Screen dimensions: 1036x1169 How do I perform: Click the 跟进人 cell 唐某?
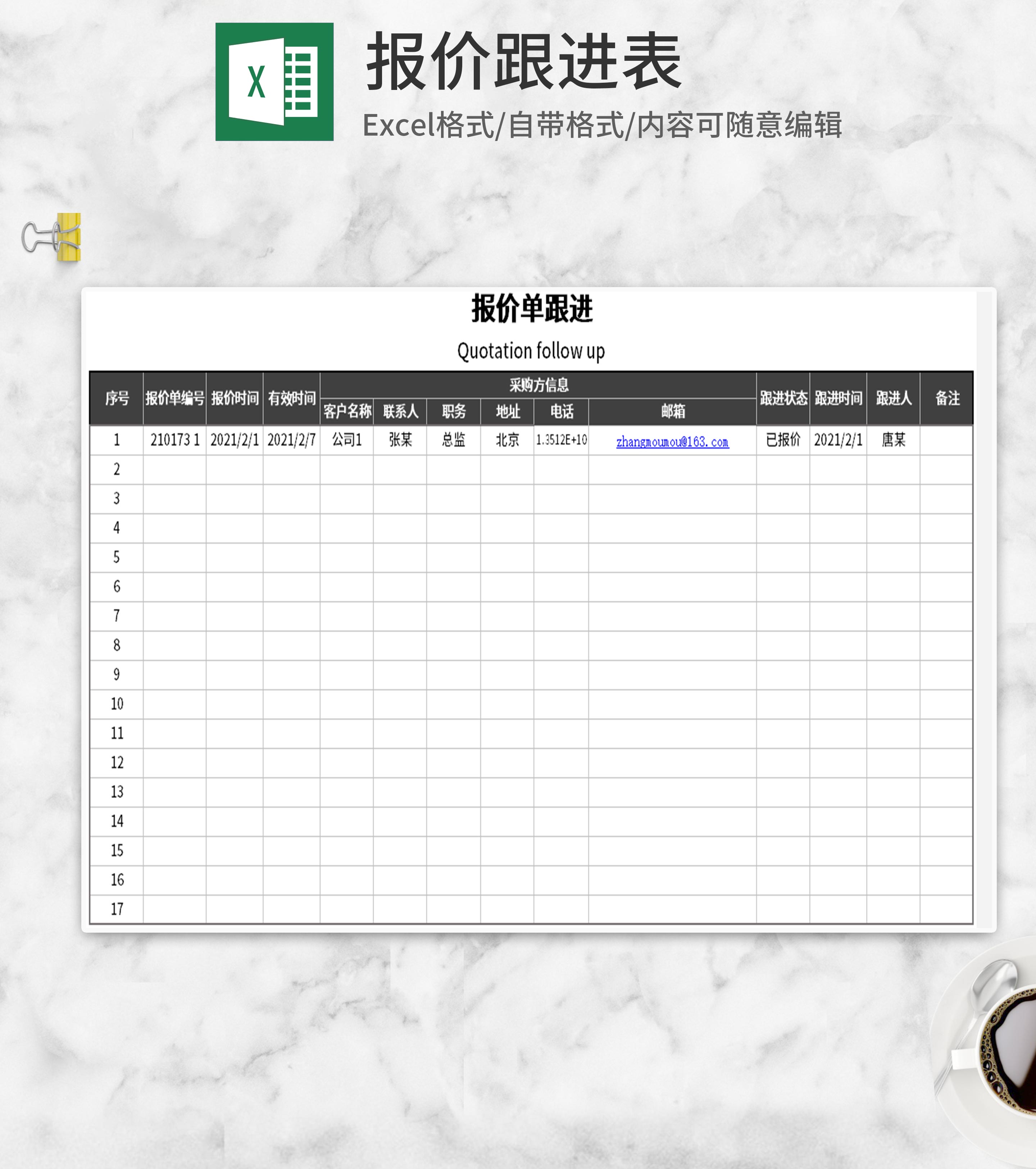tap(893, 440)
